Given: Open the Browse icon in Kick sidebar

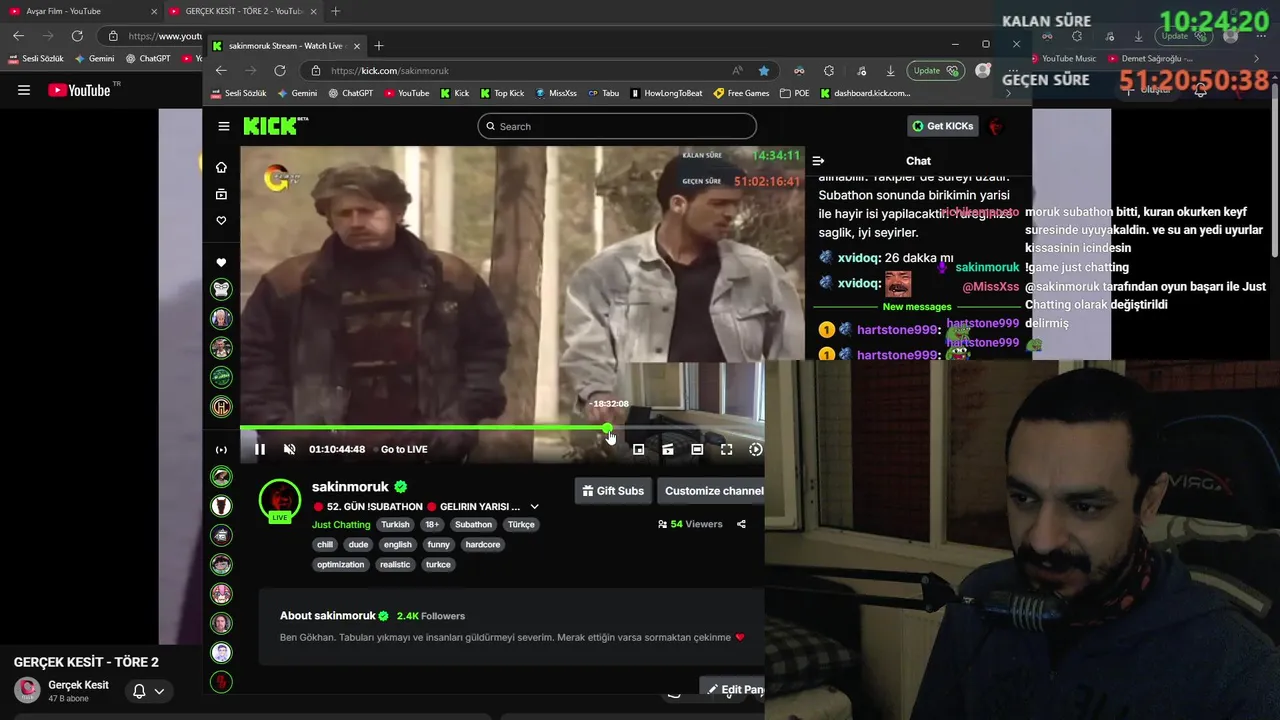Looking at the screenshot, I should coord(221,194).
